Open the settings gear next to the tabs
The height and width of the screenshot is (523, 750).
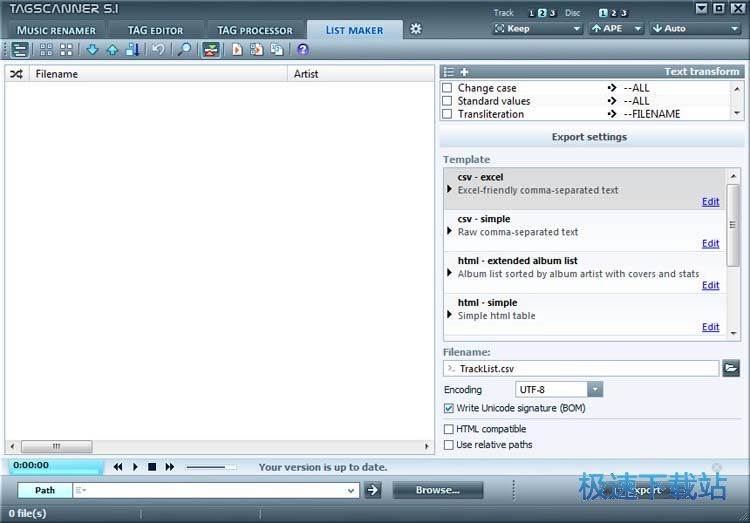(x=416, y=29)
